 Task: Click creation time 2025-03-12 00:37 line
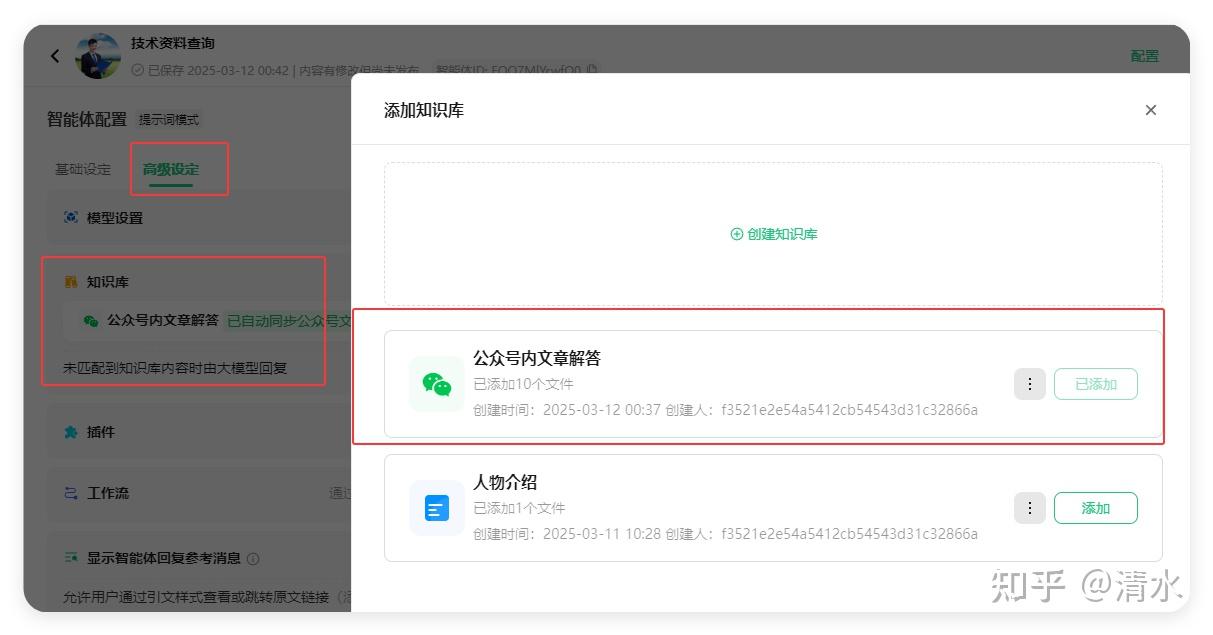725,410
